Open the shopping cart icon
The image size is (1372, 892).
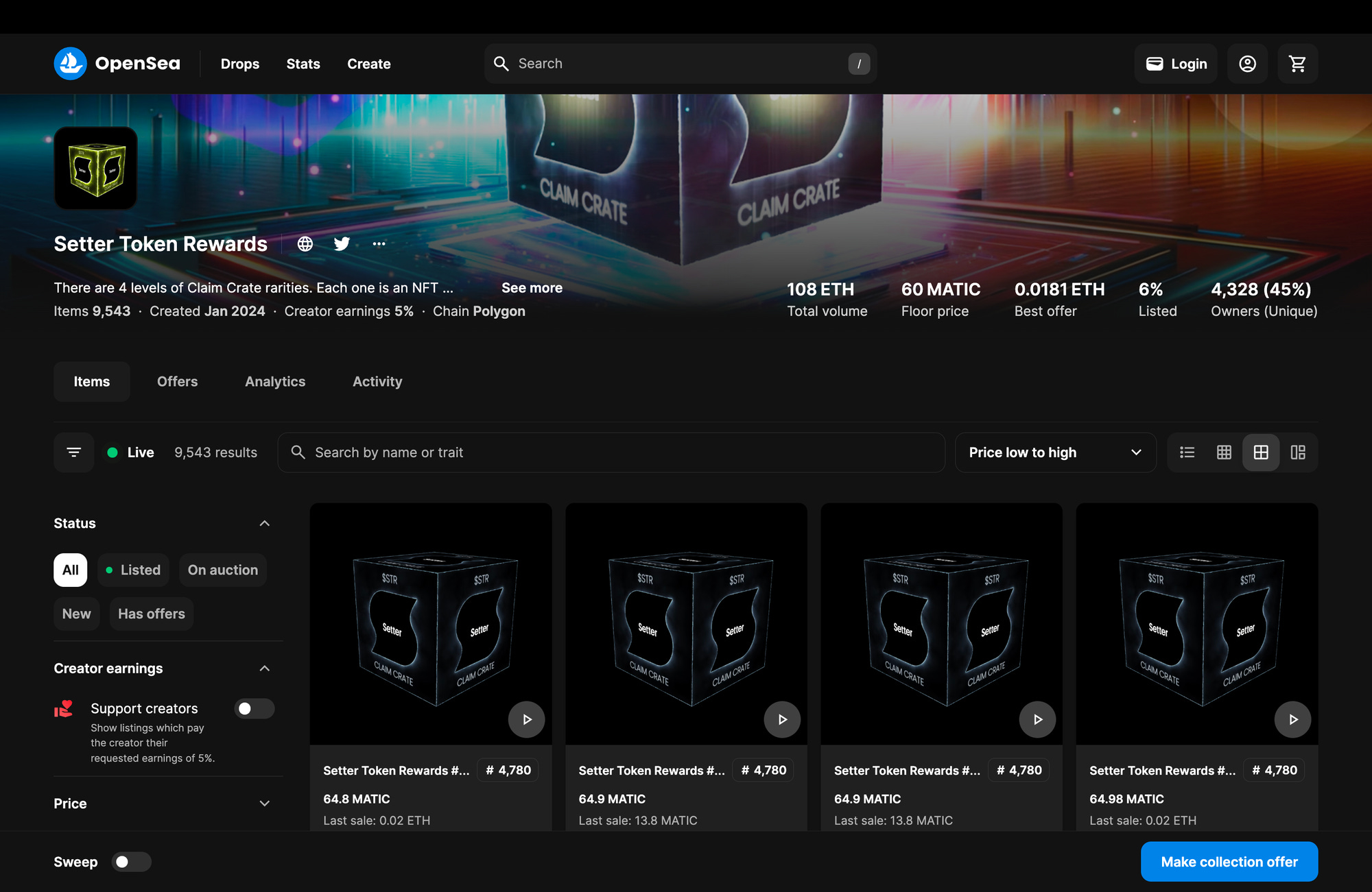click(1297, 64)
